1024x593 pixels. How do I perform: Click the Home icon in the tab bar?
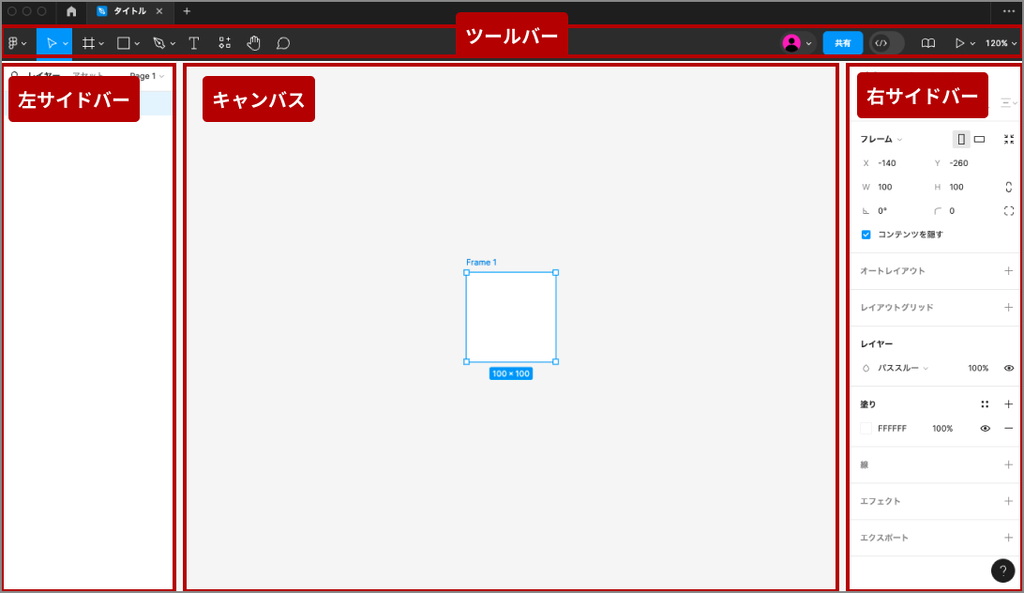tap(71, 11)
